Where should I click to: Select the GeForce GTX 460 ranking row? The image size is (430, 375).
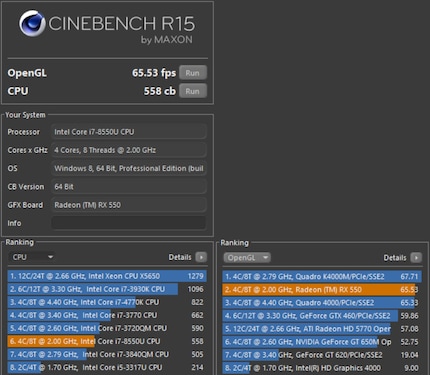pos(322,316)
